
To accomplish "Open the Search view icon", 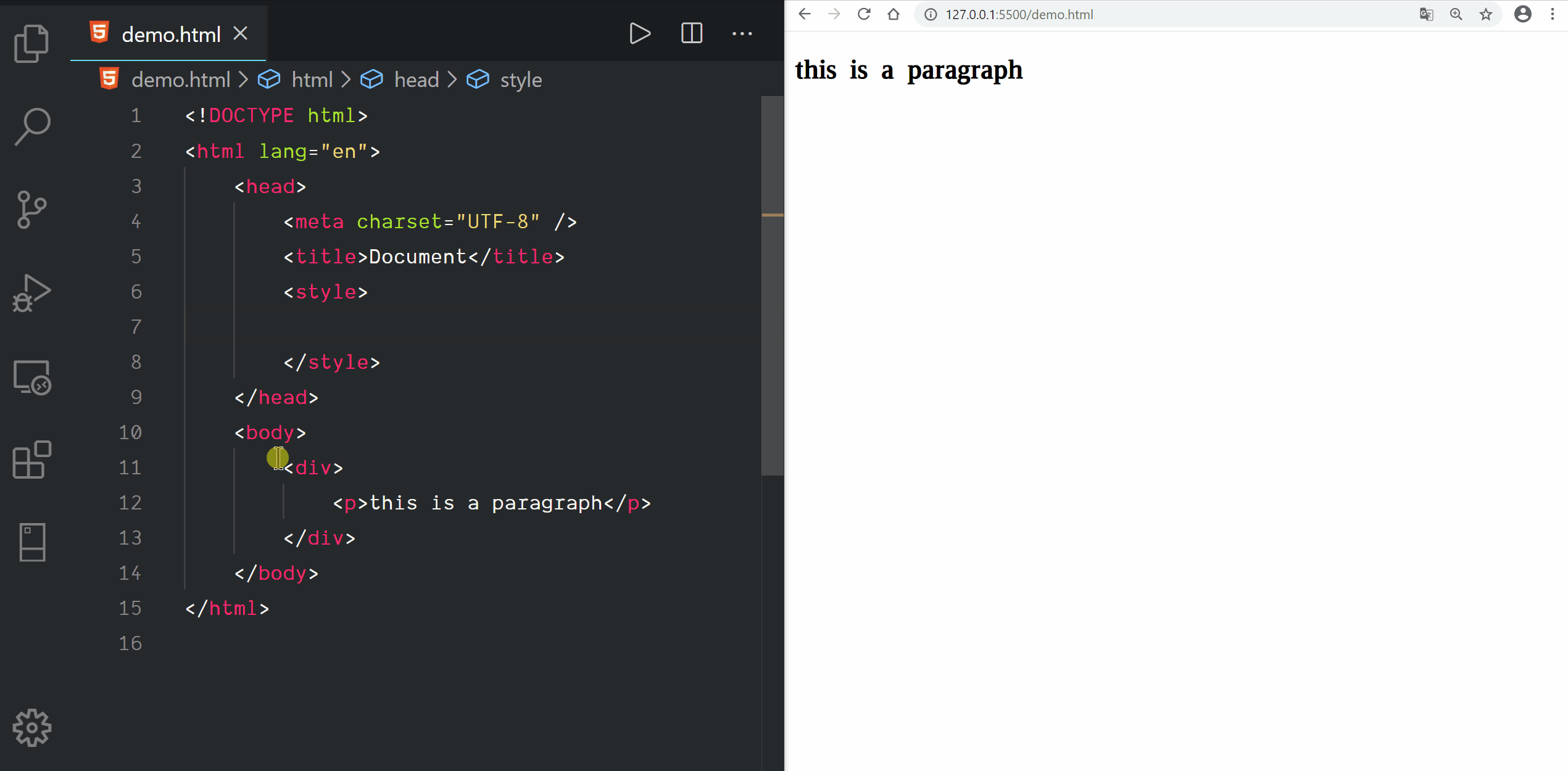I will [x=31, y=126].
